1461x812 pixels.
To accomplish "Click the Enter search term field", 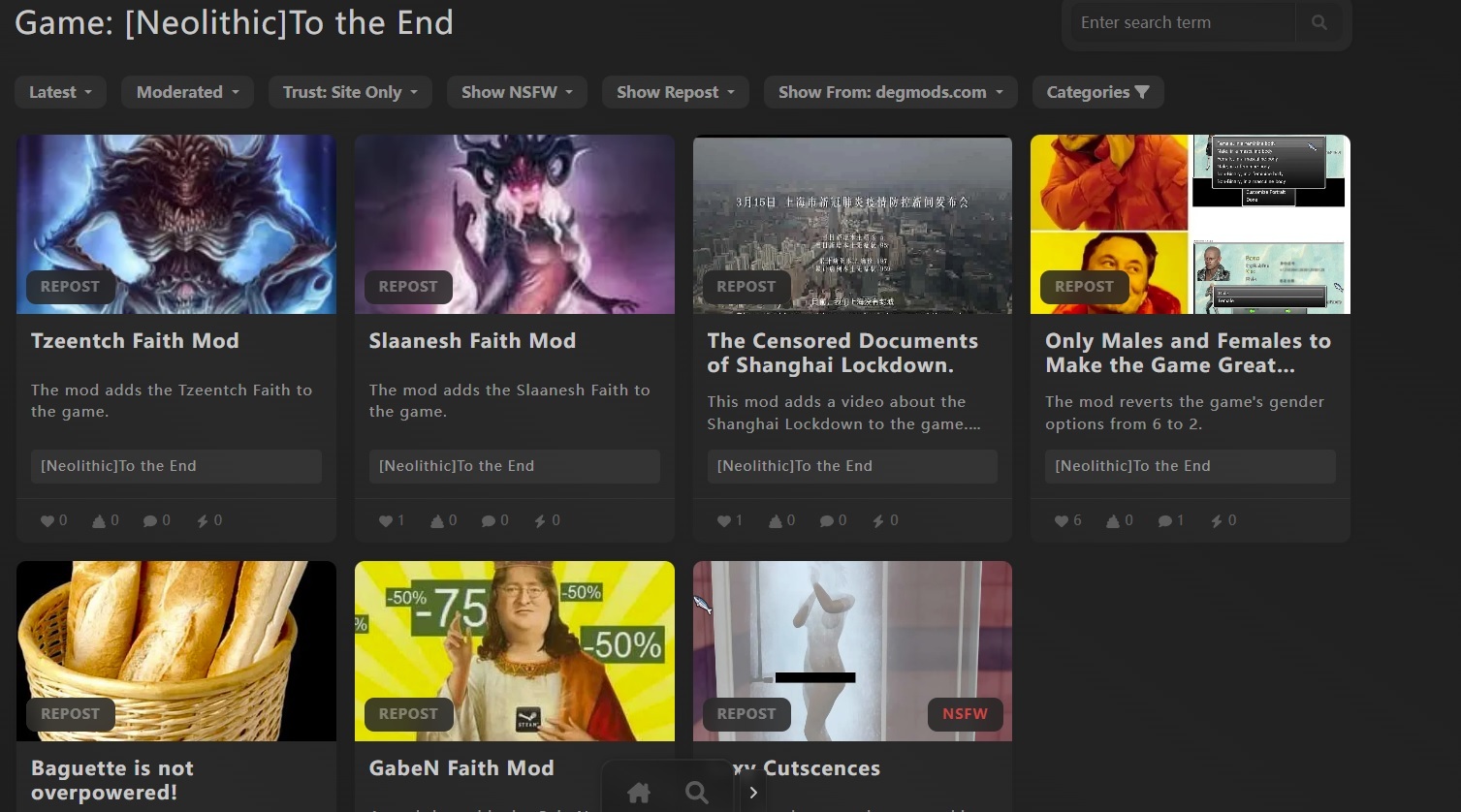I will 1183,22.
